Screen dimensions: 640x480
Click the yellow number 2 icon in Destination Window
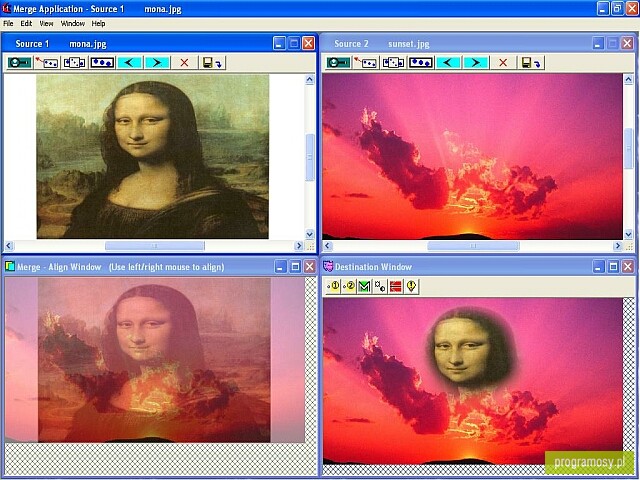click(x=349, y=286)
